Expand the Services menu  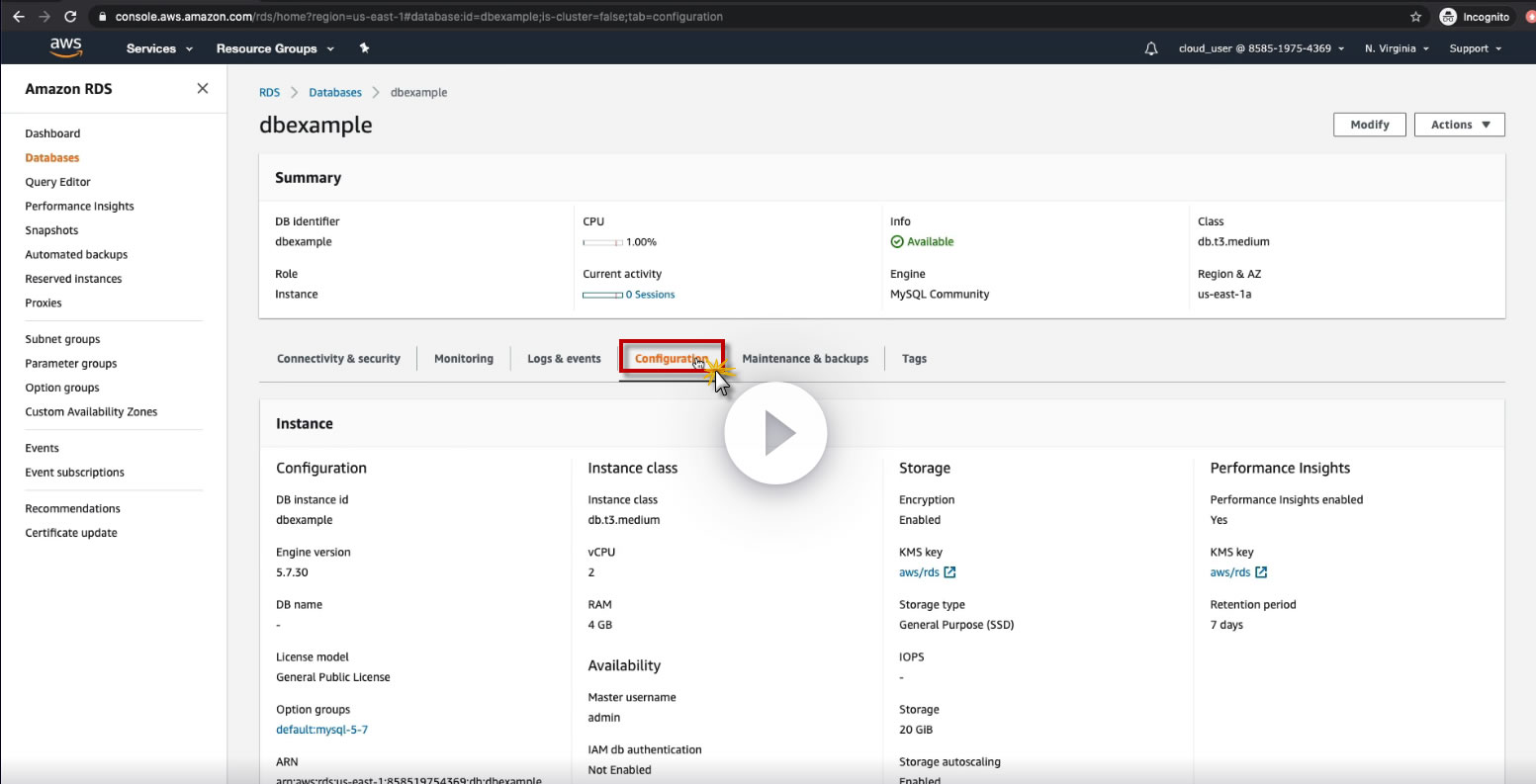(159, 48)
